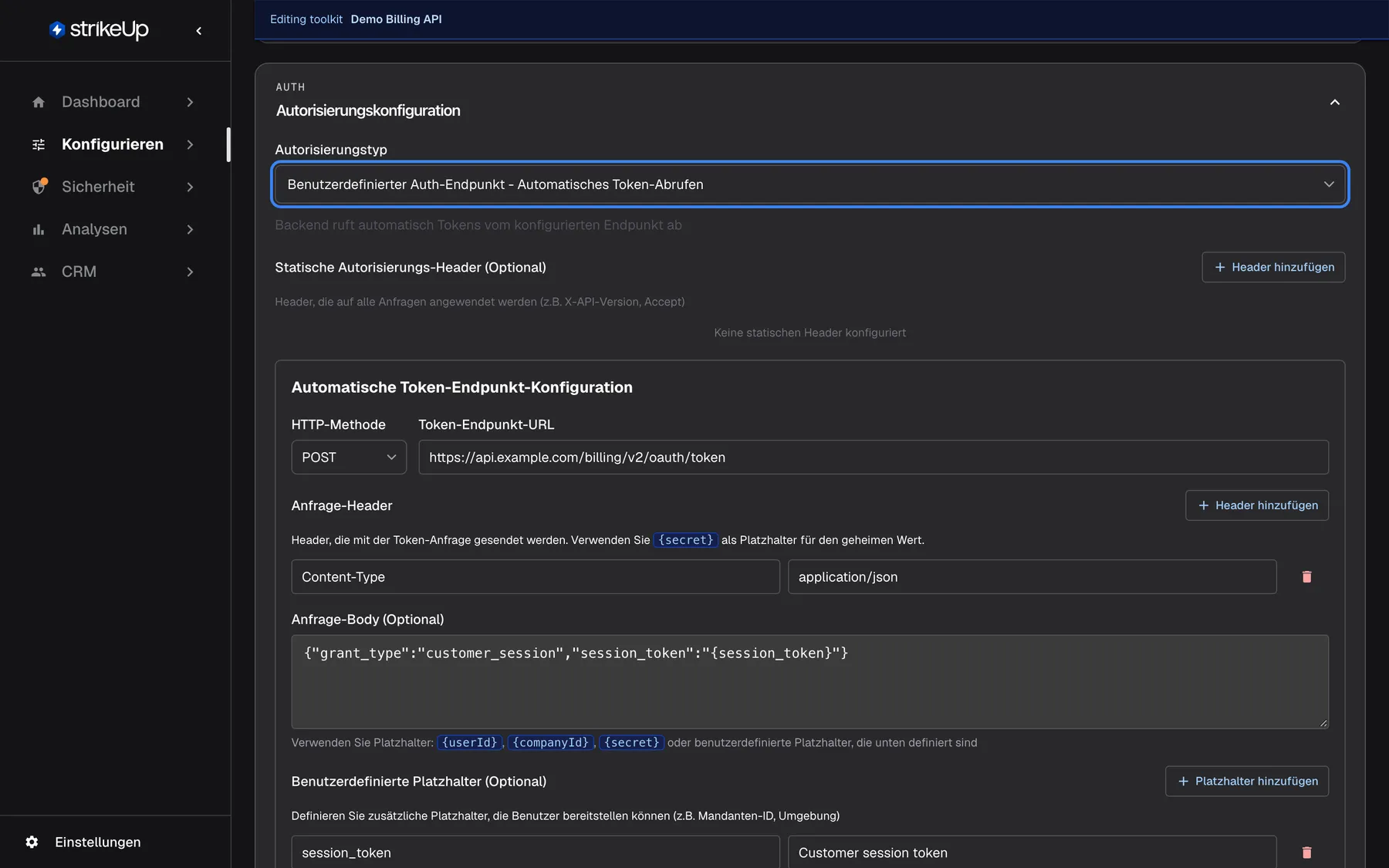Open Einstellungen at the sidebar bottom
Screen dimensions: 1389x868
tap(98, 842)
